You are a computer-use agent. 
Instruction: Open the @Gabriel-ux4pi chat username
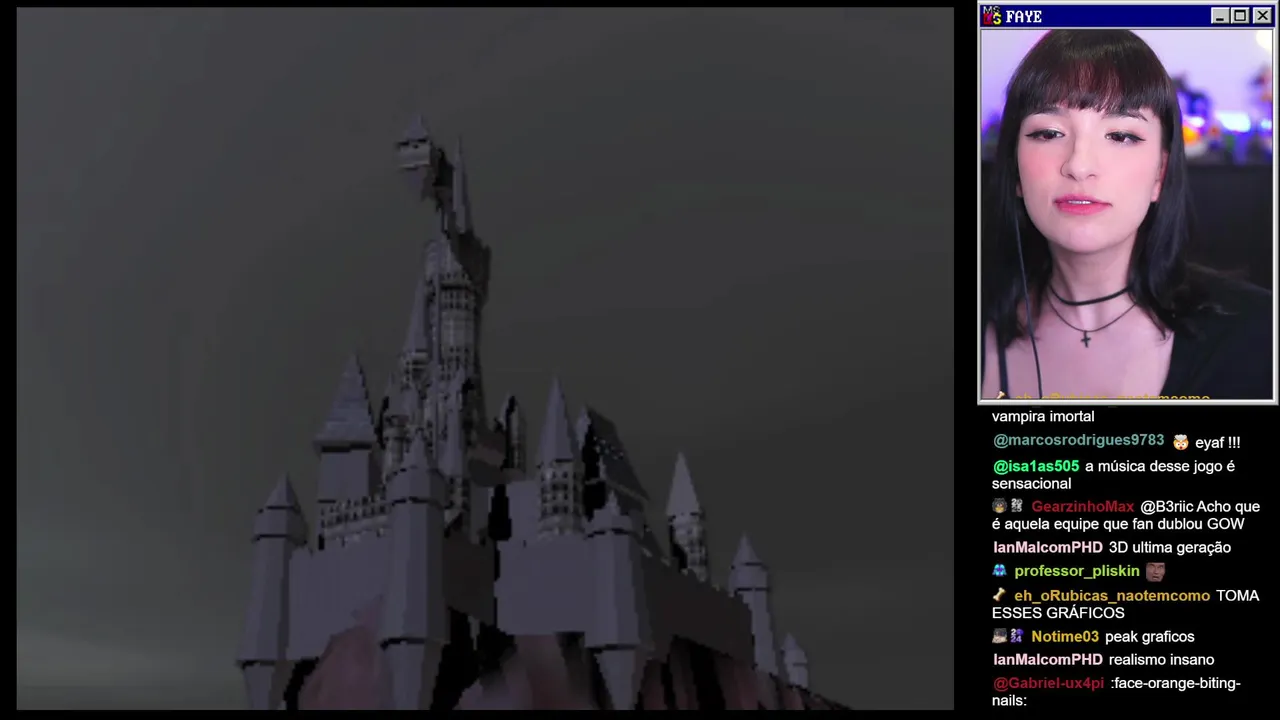click(1048, 683)
